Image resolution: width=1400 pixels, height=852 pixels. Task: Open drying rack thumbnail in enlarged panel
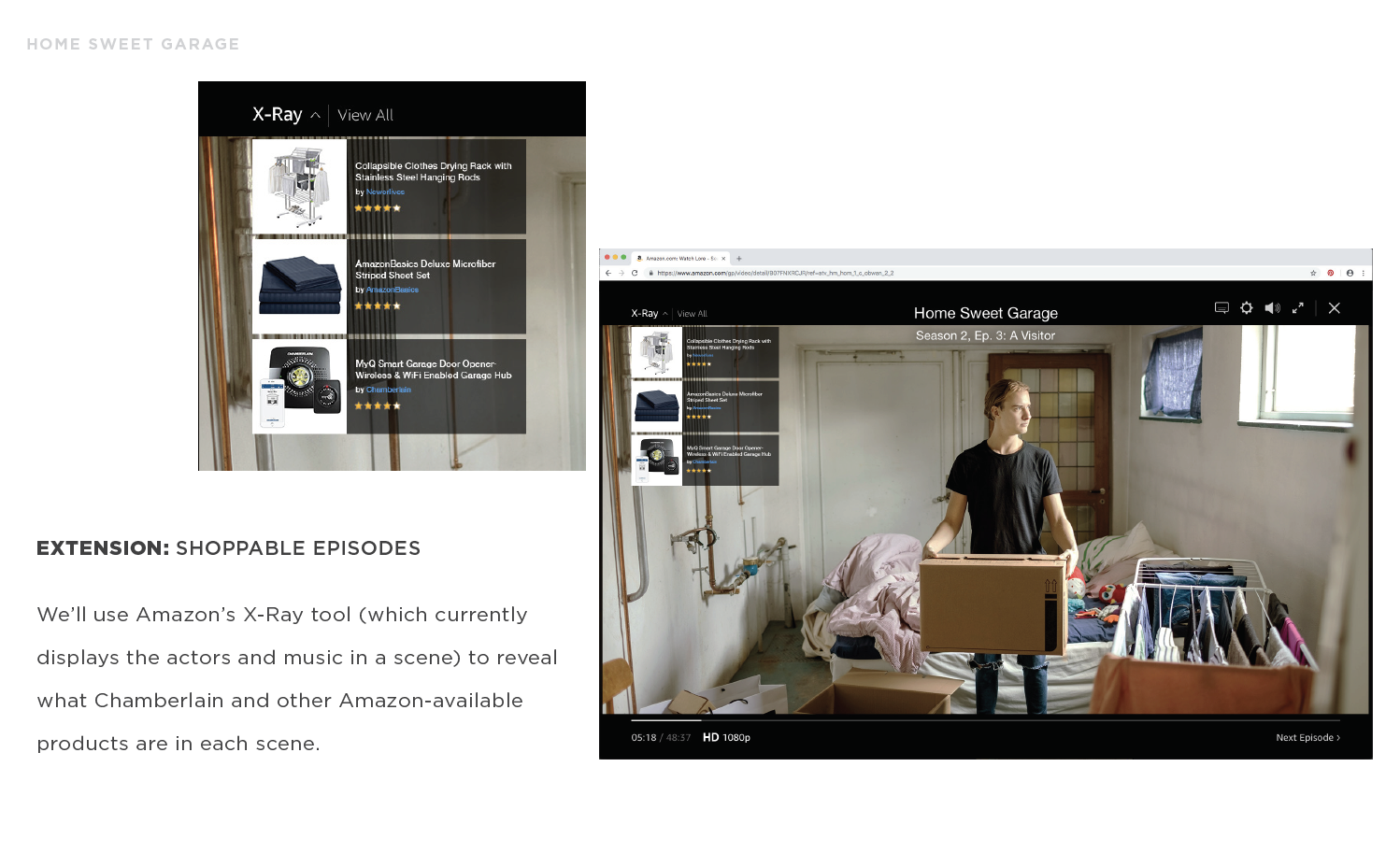[x=299, y=187]
